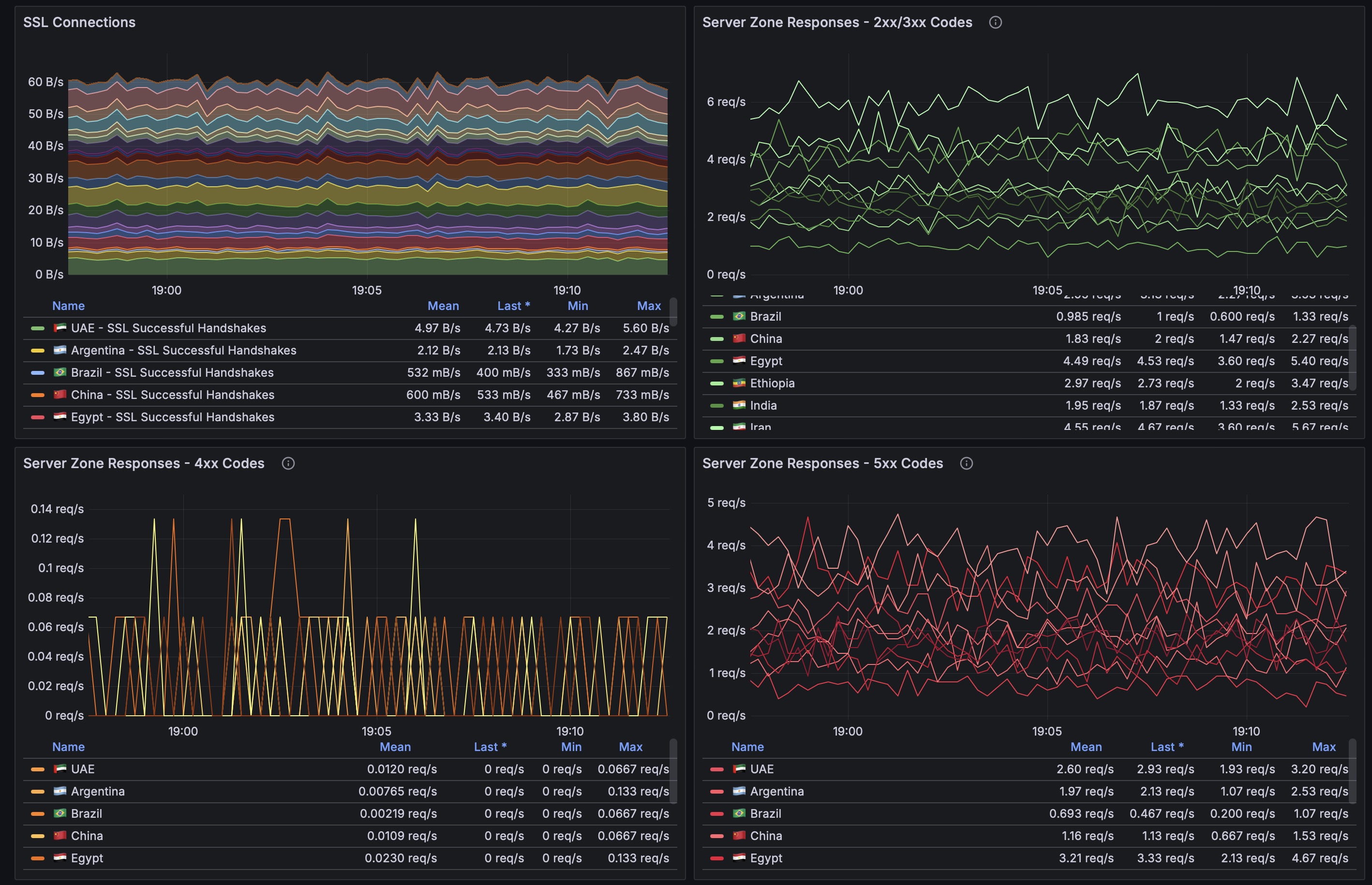This screenshot has width=1372, height=885.
Task: Click China flag in 4xx legend
Action: [x=60, y=836]
